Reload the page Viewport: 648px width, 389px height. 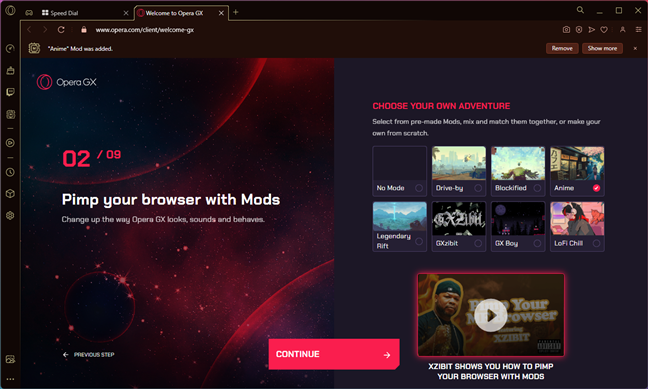click(61, 30)
